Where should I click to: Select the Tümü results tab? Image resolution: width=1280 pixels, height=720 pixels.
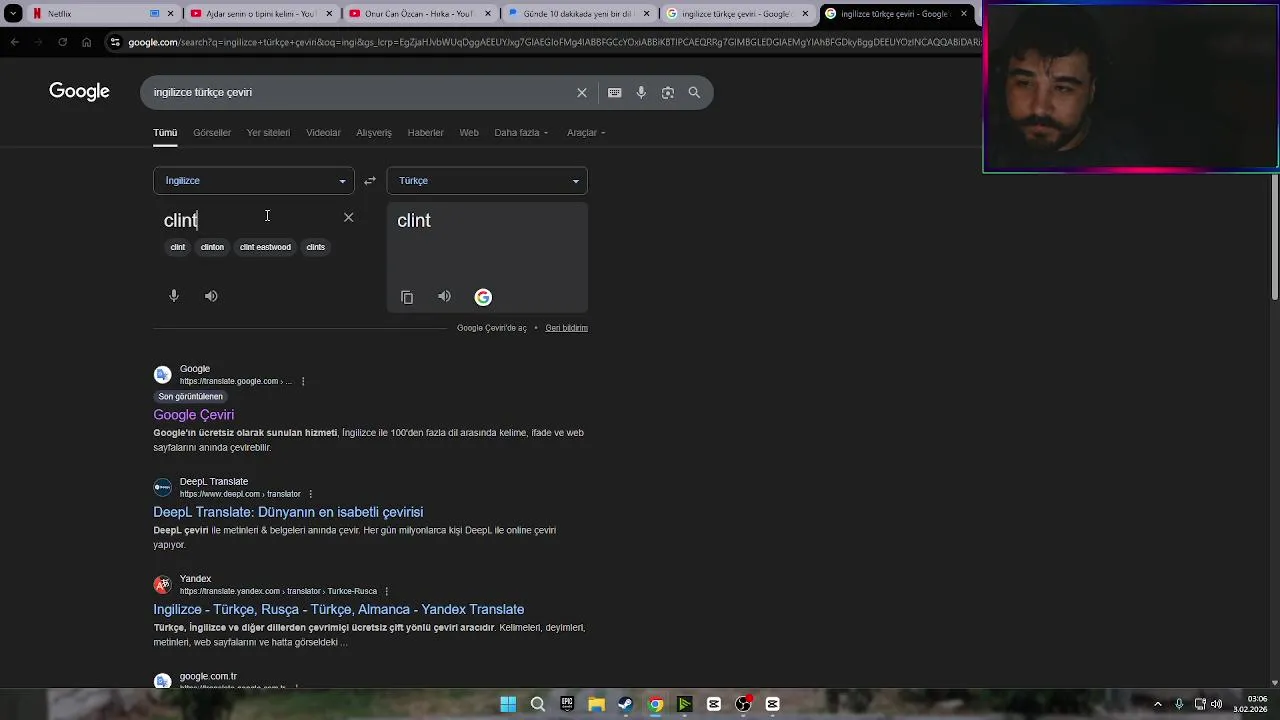[165, 132]
